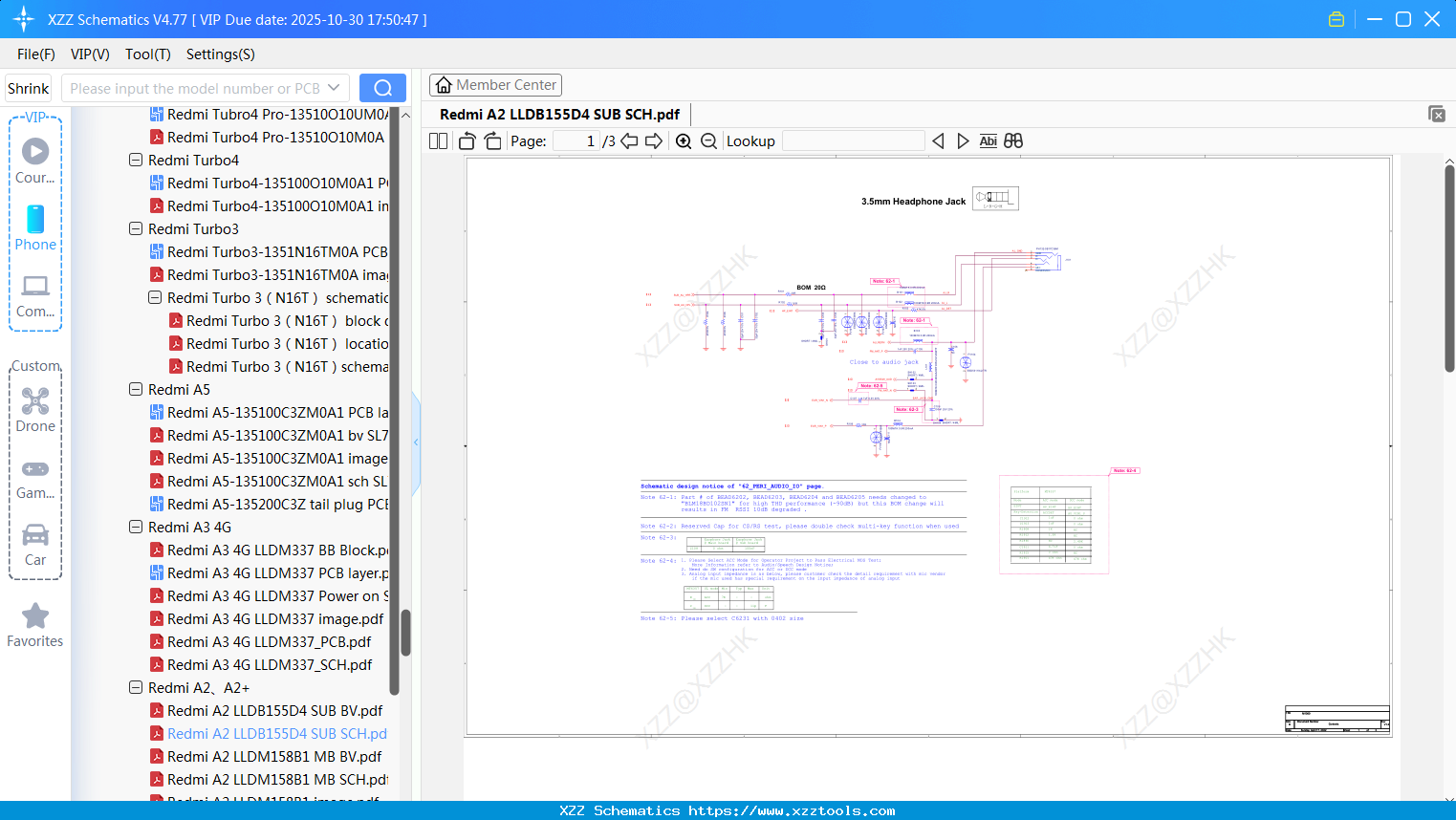Open the Drone category in sidebar
This screenshot has height=820, width=1456.
click(35, 410)
